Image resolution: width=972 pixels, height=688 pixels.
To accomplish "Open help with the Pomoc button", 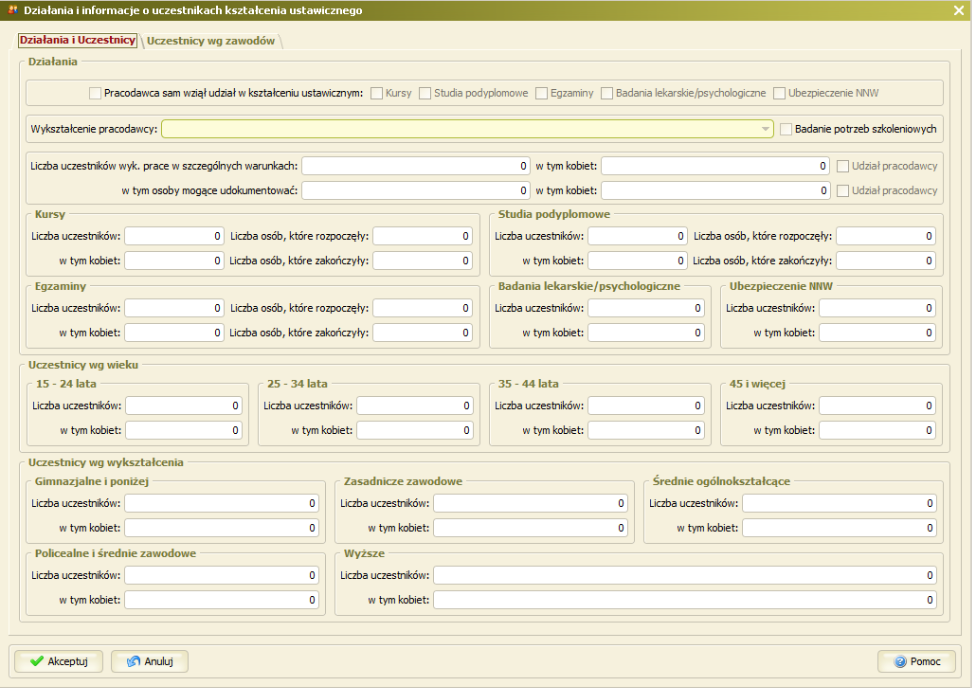I will [x=916, y=661].
